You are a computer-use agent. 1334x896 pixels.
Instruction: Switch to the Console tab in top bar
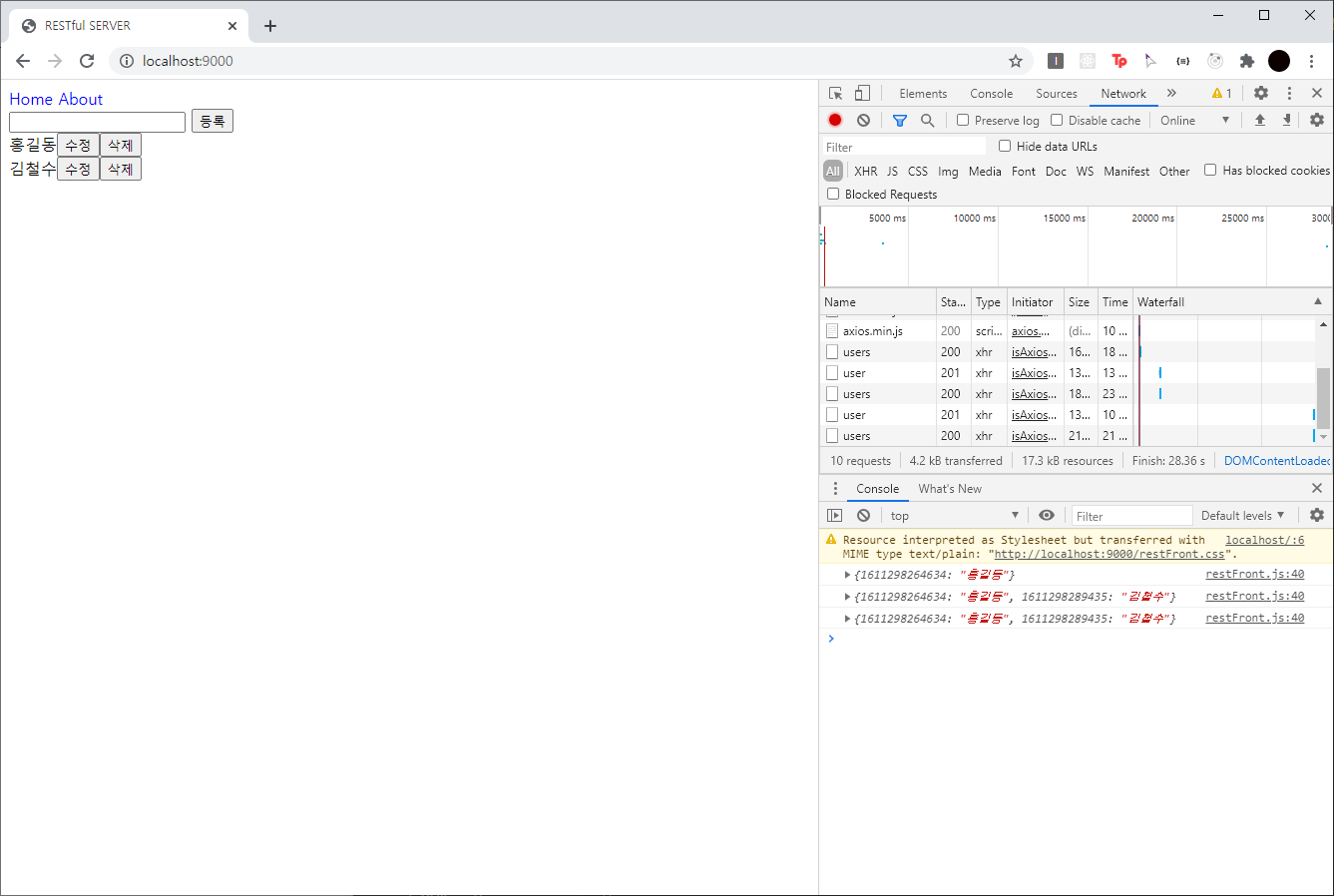click(x=991, y=94)
